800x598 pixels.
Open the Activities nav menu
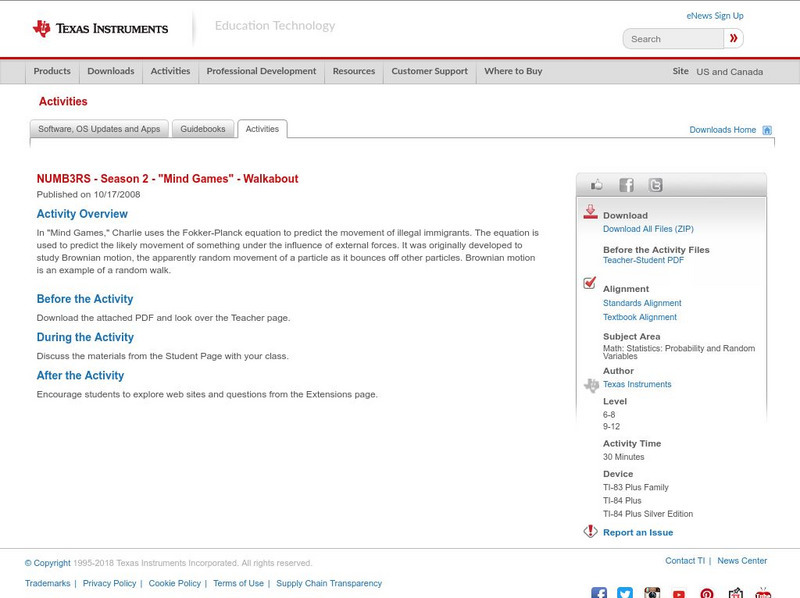click(x=170, y=71)
